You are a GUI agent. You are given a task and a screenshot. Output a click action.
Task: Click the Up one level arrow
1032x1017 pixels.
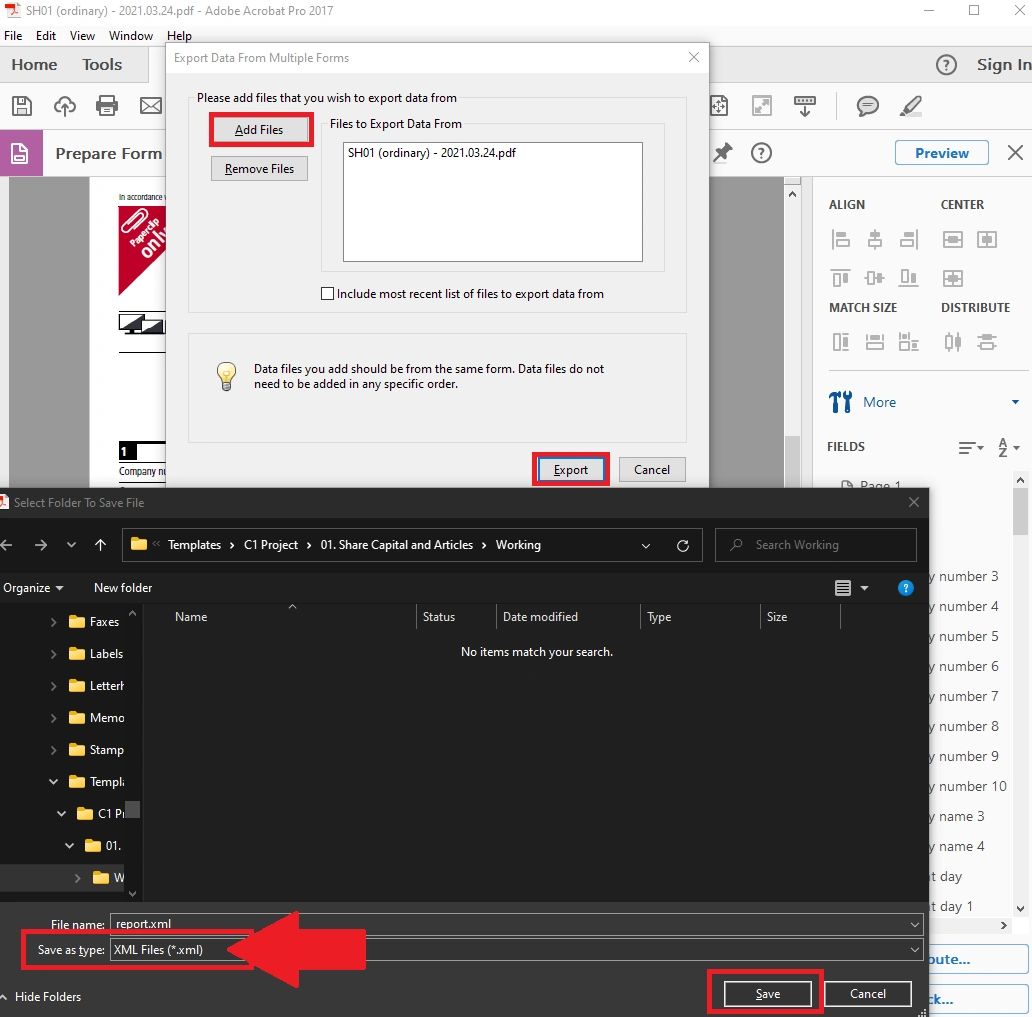(x=100, y=545)
